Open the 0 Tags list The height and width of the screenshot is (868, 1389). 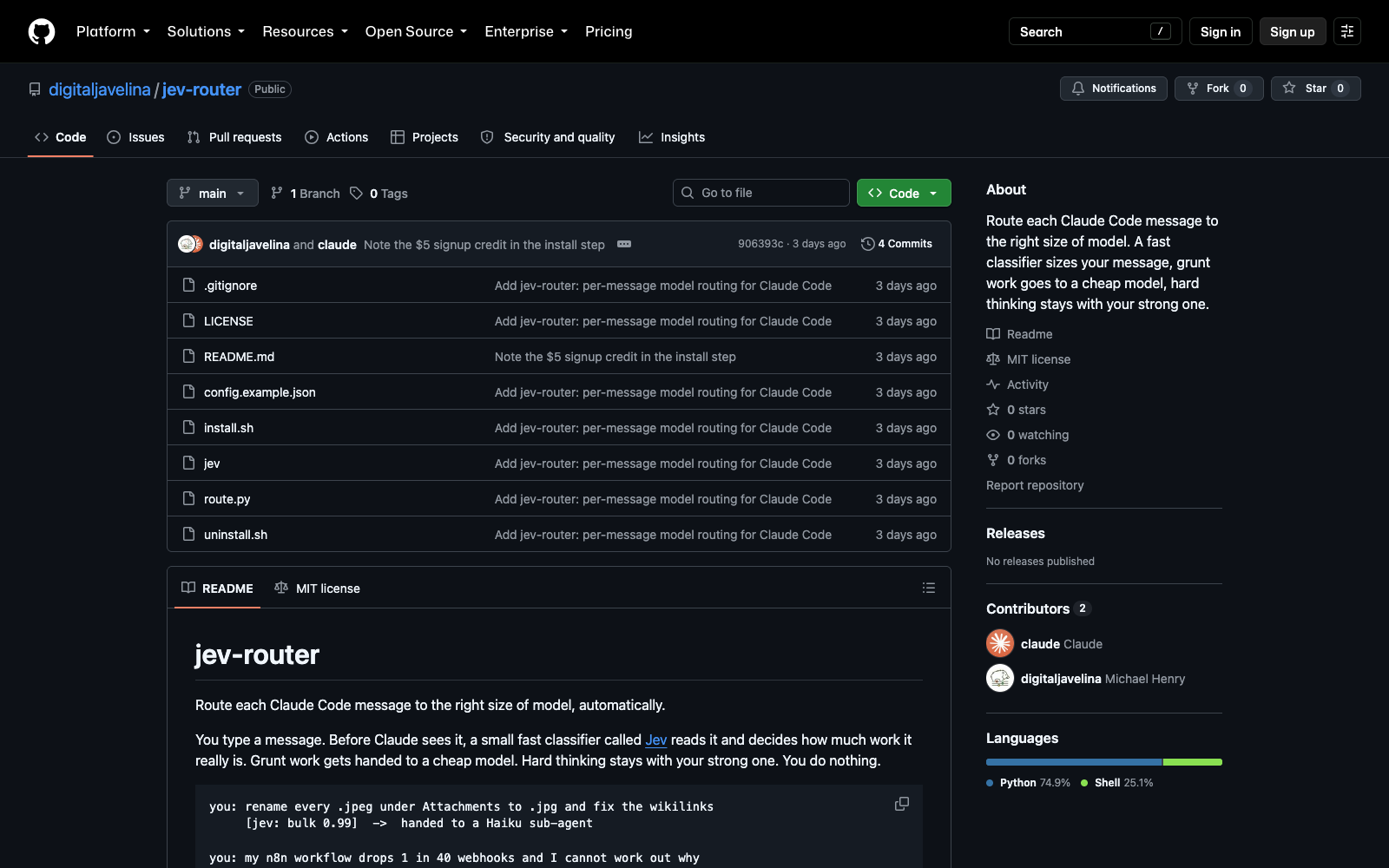tap(379, 193)
